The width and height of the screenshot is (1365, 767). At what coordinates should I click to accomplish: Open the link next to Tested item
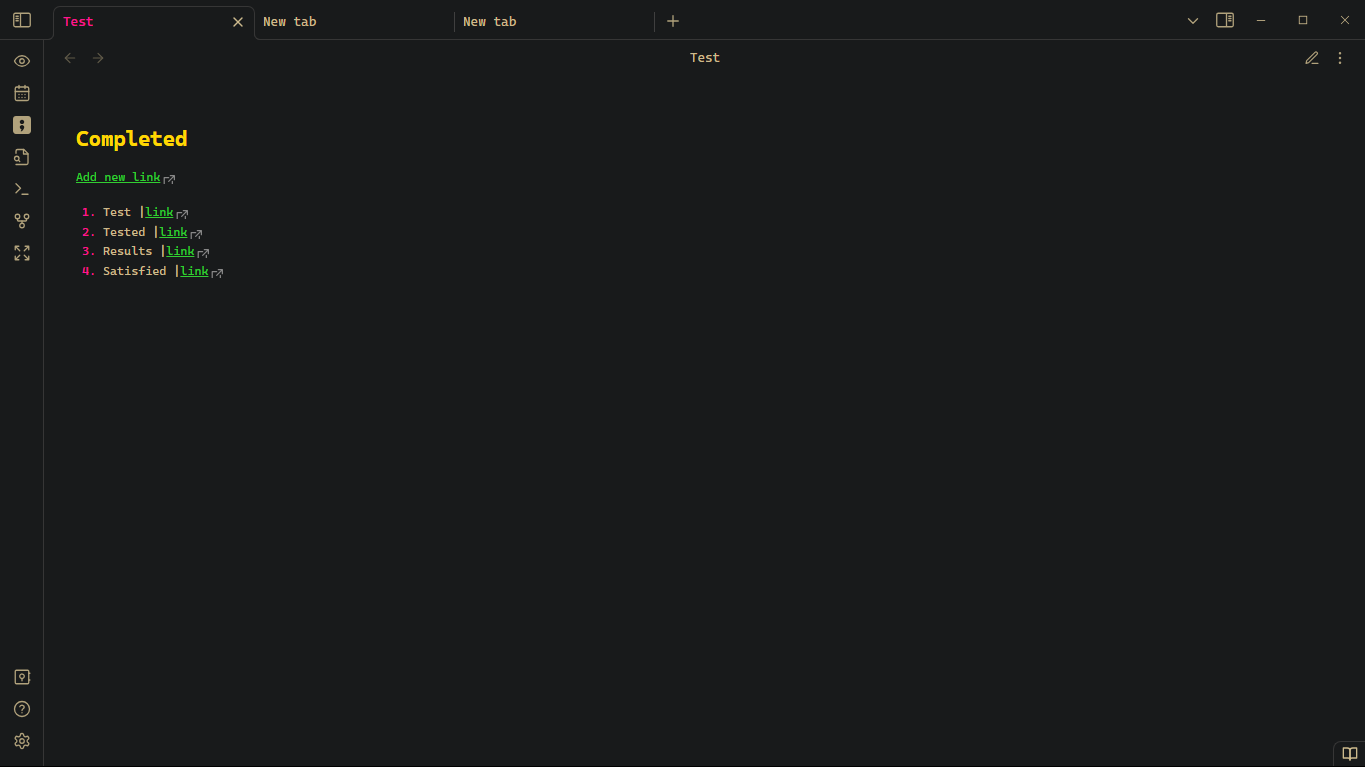(174, 232)
